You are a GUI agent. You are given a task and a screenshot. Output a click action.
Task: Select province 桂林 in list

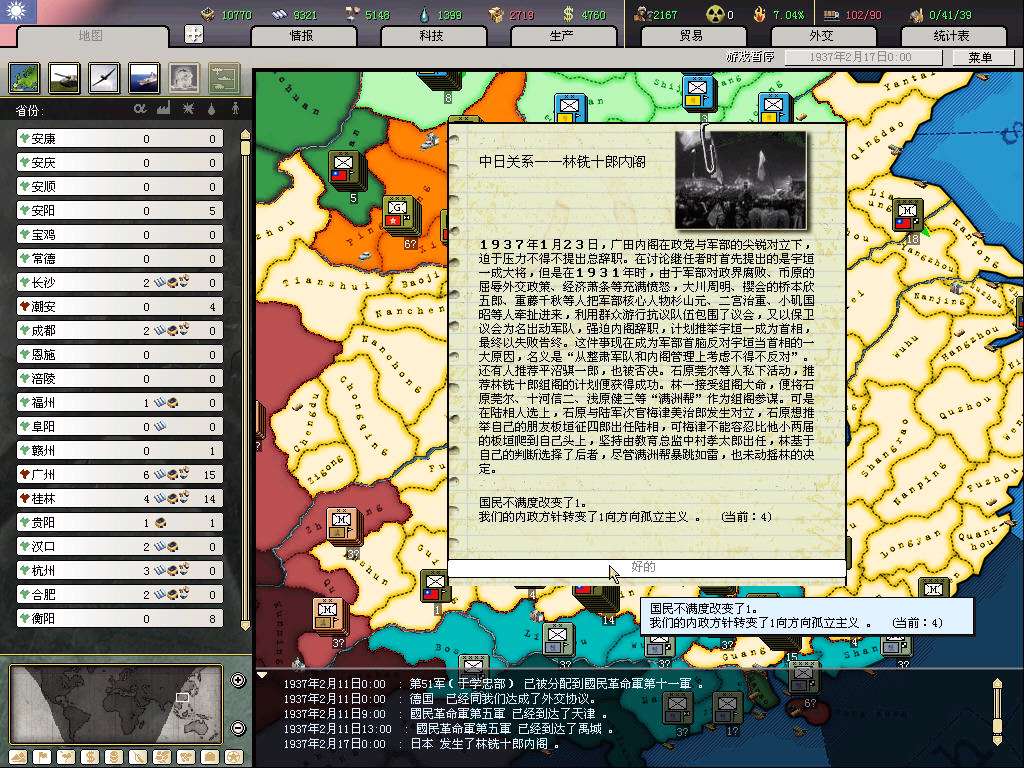[120, 499]
